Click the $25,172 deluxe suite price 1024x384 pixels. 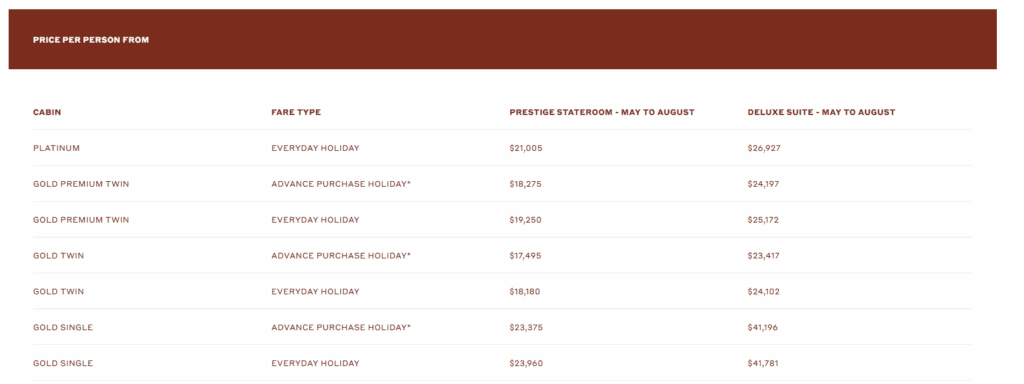[763, 220]
